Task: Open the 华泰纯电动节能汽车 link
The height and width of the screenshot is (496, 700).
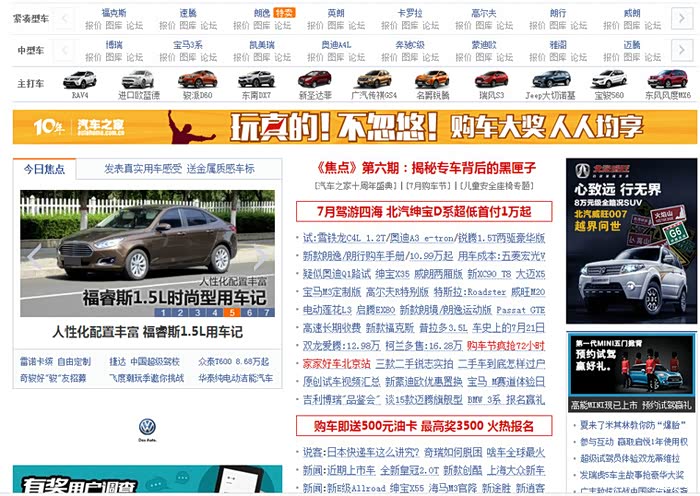Action: pyautogui.click(x=235, y=378)
